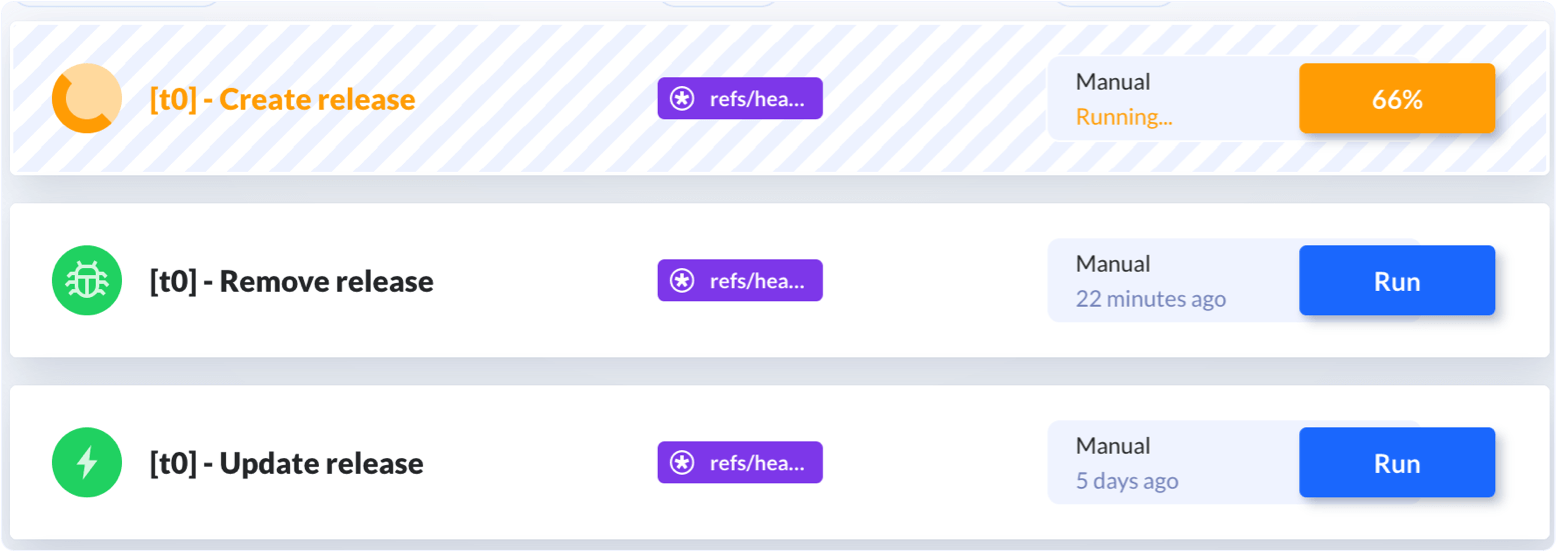Select refs/hea... tag on Remove release row

pos(740,281)
